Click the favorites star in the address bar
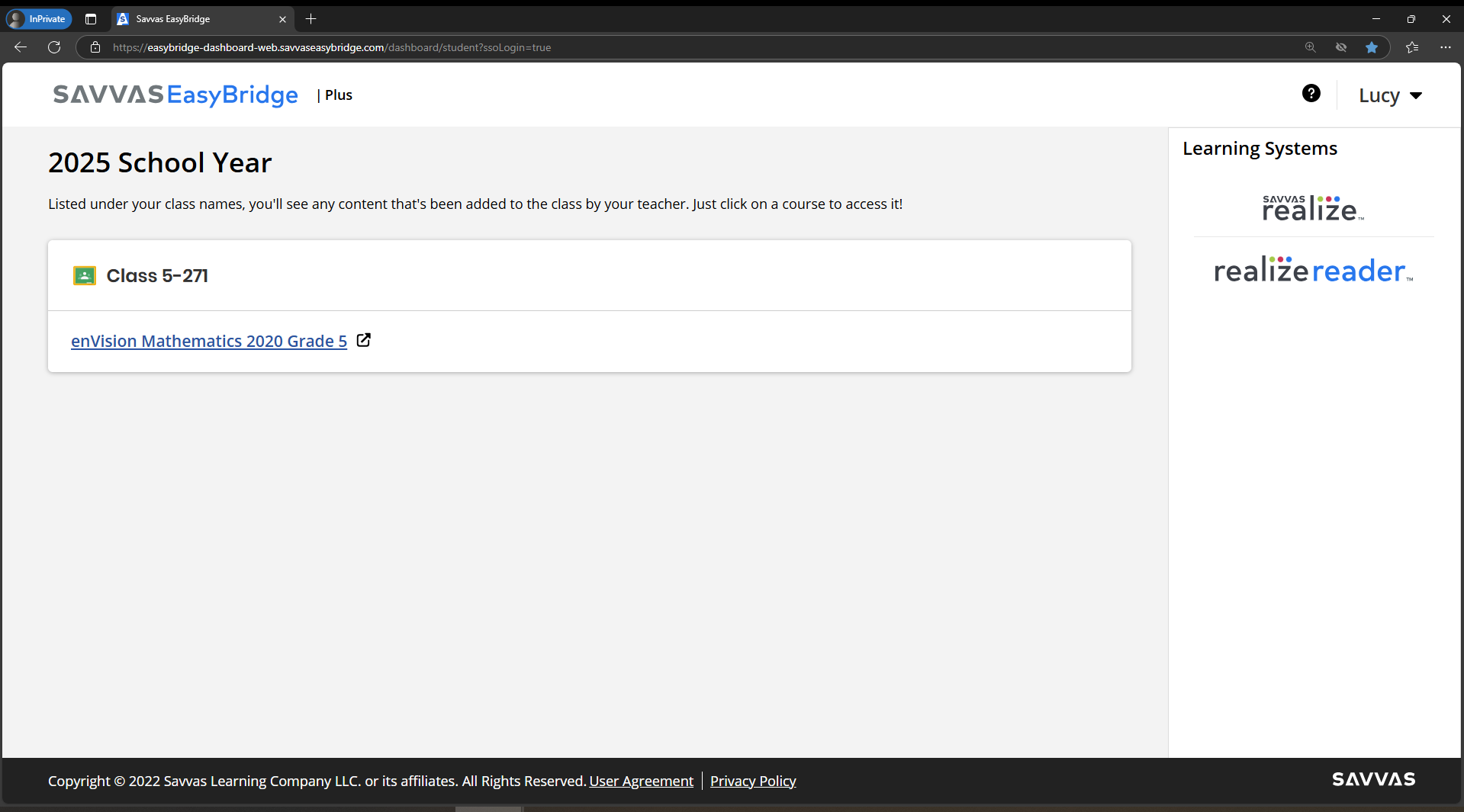The width and height of the screenshot is (1464, 812). click(1372, 47)
